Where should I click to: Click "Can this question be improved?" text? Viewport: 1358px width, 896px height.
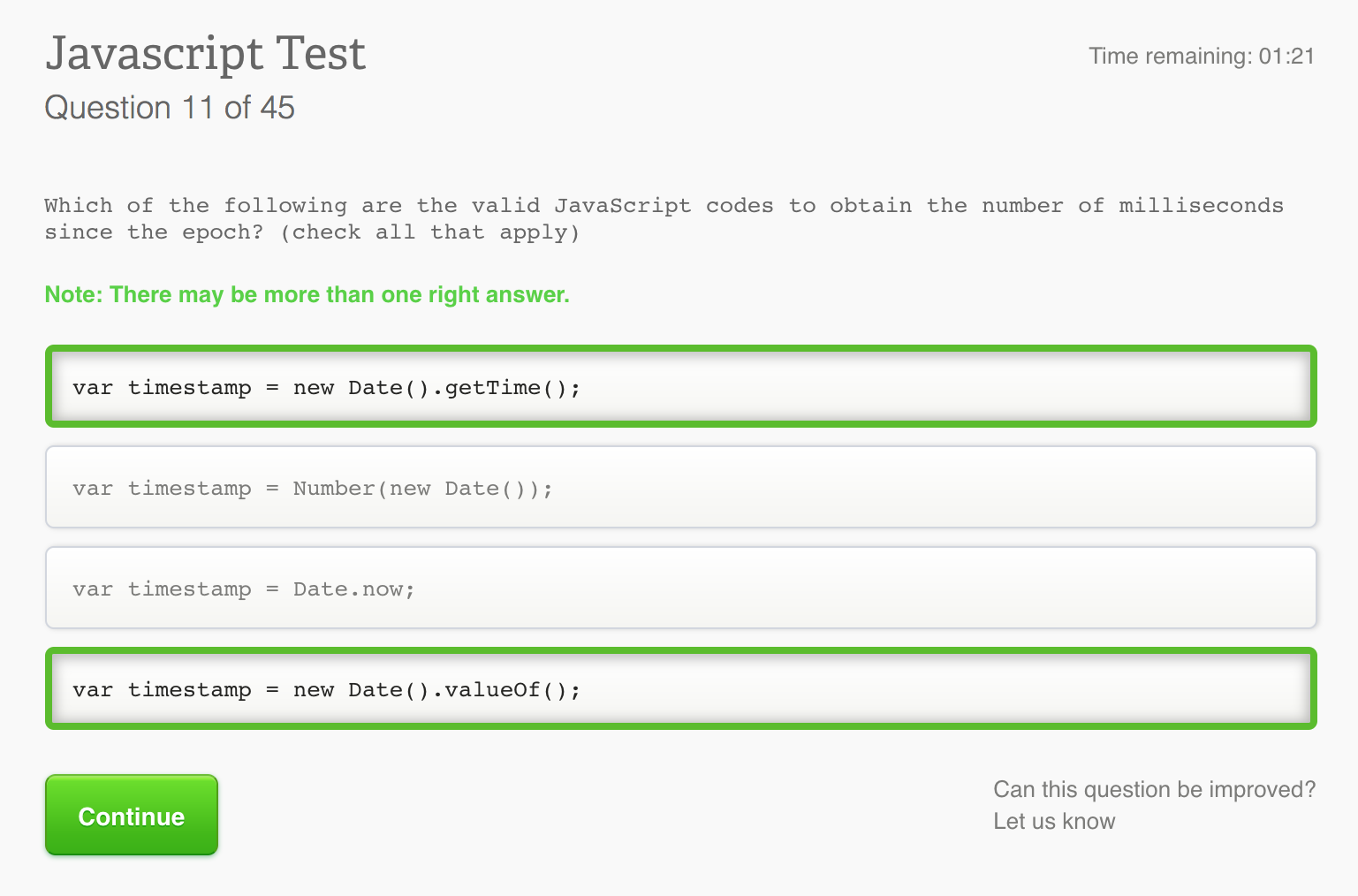[x=1154, y=789]
